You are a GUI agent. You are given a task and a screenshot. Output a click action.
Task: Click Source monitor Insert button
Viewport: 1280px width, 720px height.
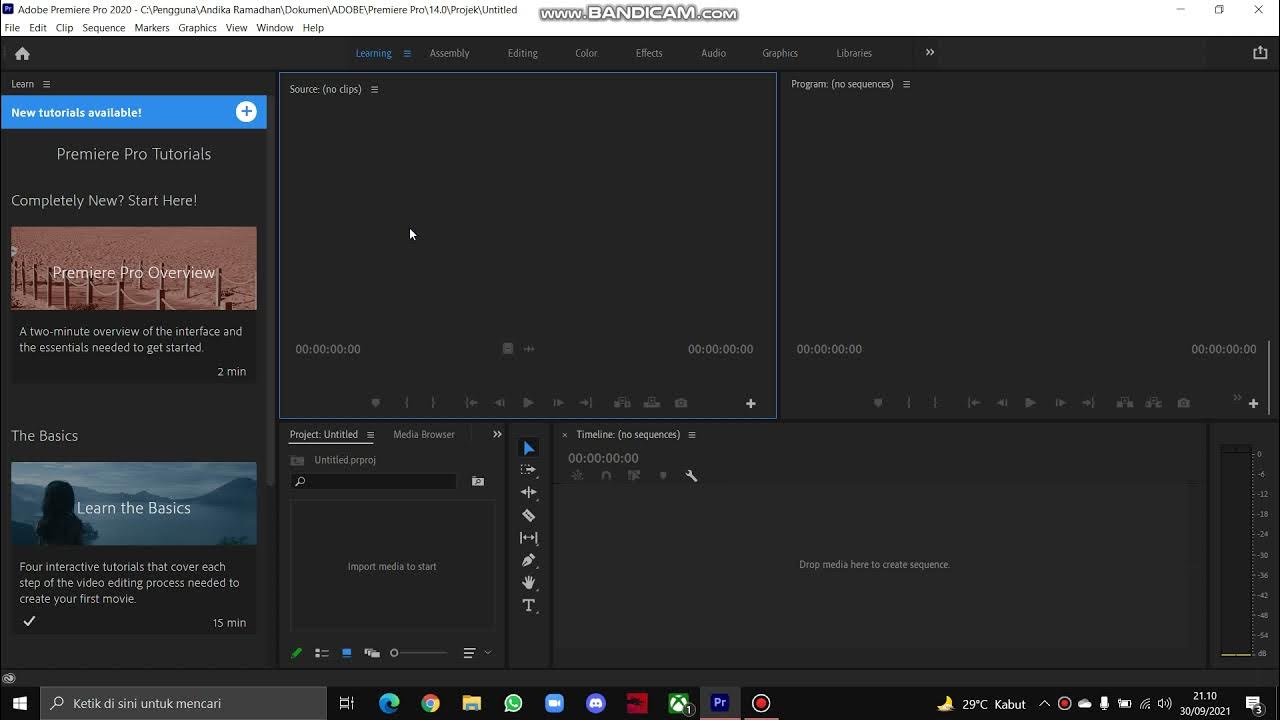coord(622,403)
